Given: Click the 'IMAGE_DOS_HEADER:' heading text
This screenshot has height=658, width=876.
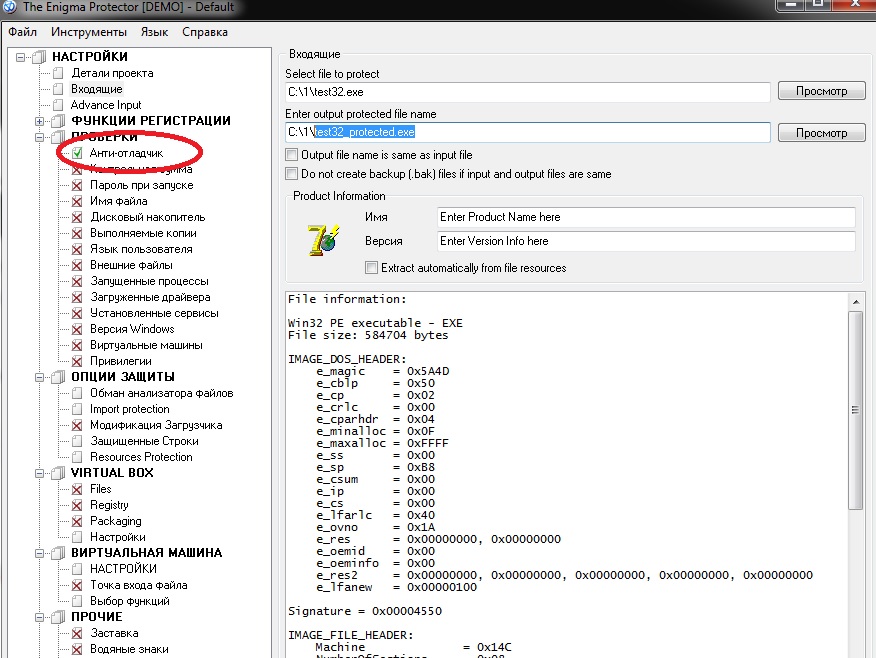Looking at the screenshot, I should coord(347,359).
